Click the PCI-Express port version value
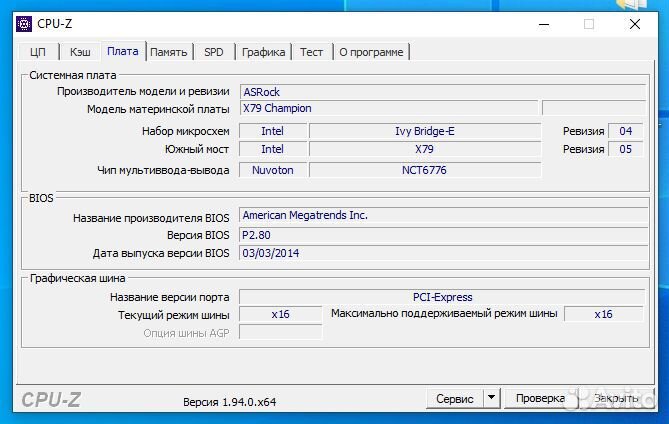Viewport: 669px width, 424px height. pyautogui.click(x=442, y=297)
